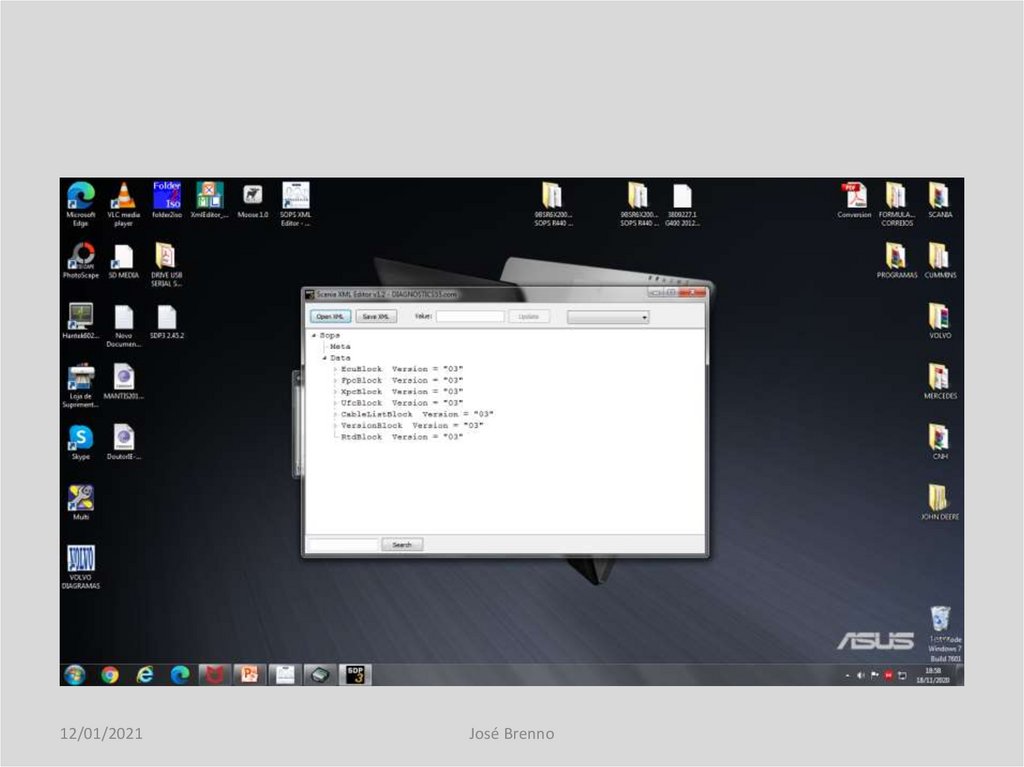Click the taskbar clock showing 18:58
1024x767 pixels.
pyautogui.click(x=933, y=676)
